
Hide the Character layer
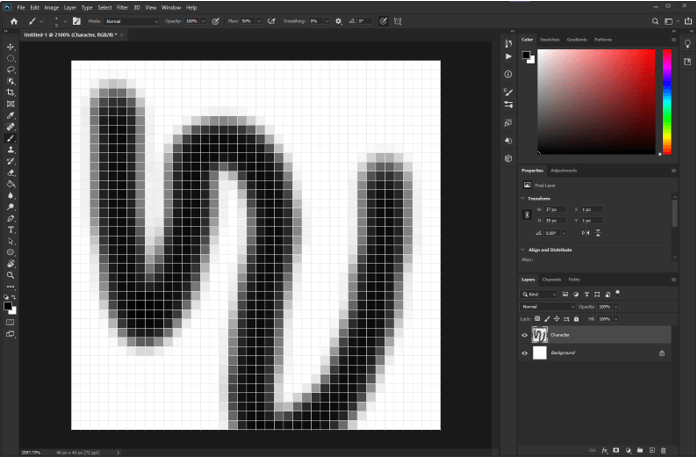(x=525, y=335)
